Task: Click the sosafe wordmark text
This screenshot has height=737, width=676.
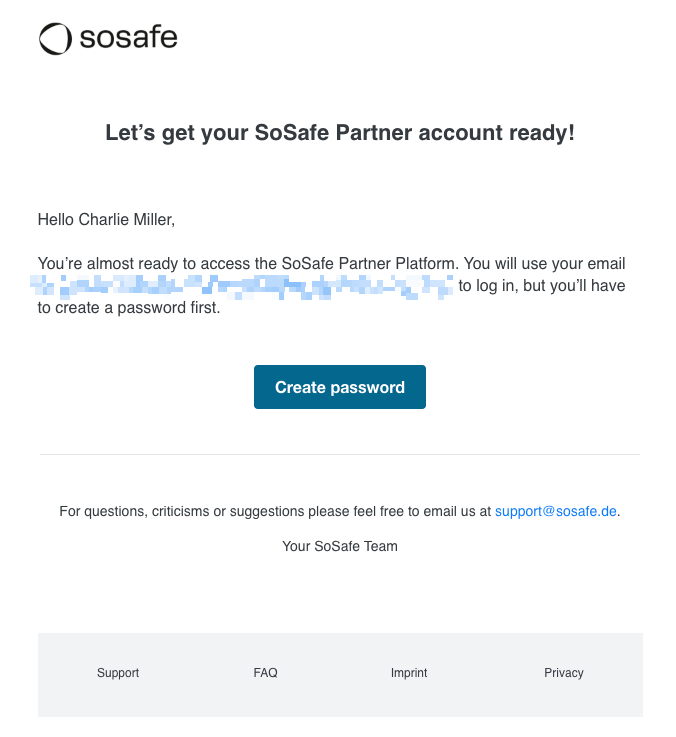Action: pos(127,38)
